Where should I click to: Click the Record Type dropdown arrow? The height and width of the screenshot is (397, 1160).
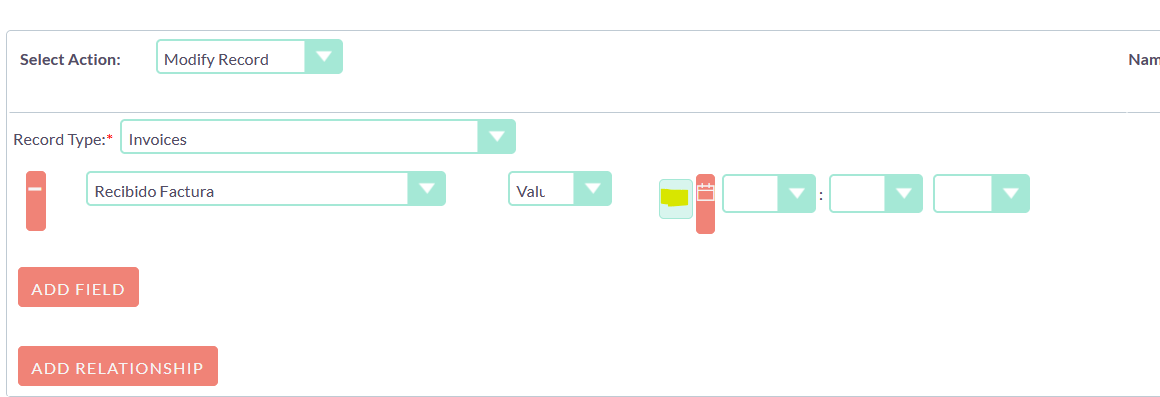[x=496, y=137]
